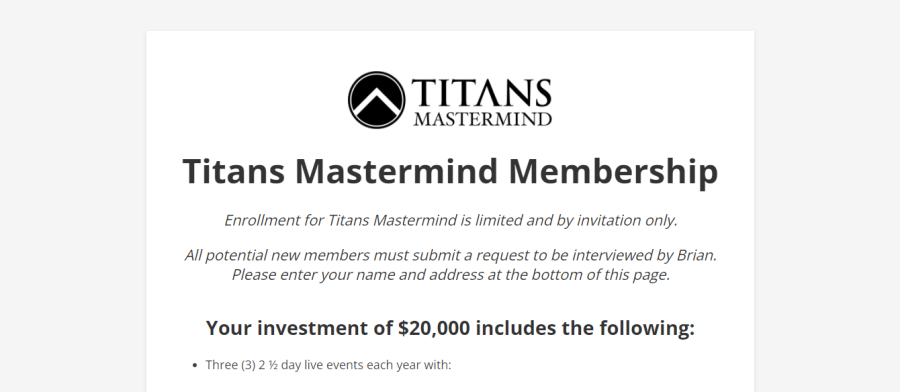Image resolution: width=900 pixels, height=392 pixels.
Task: Click the sentence about being interviewed by Brian
Action: 451,255
